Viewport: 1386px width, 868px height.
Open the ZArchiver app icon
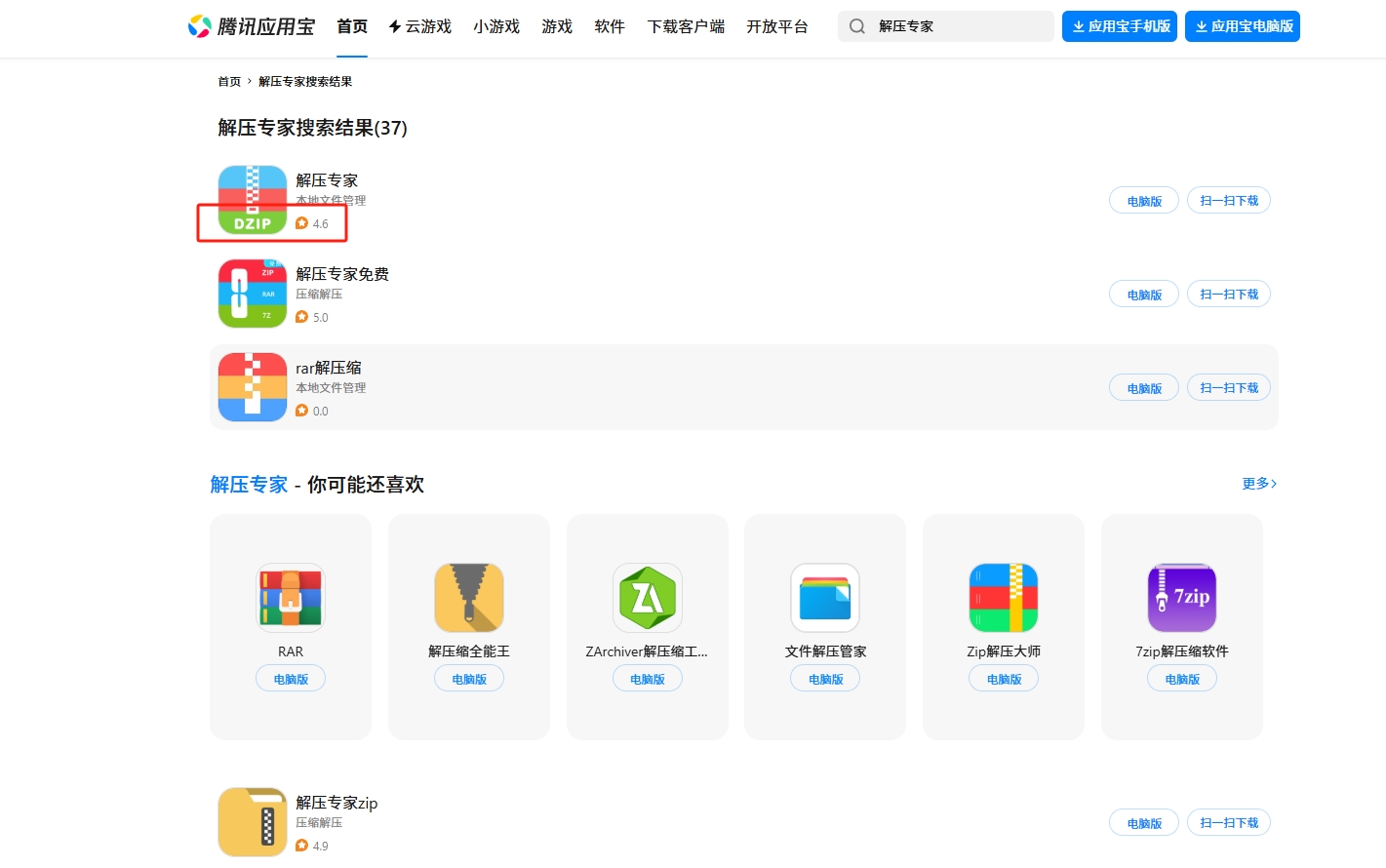648,598
